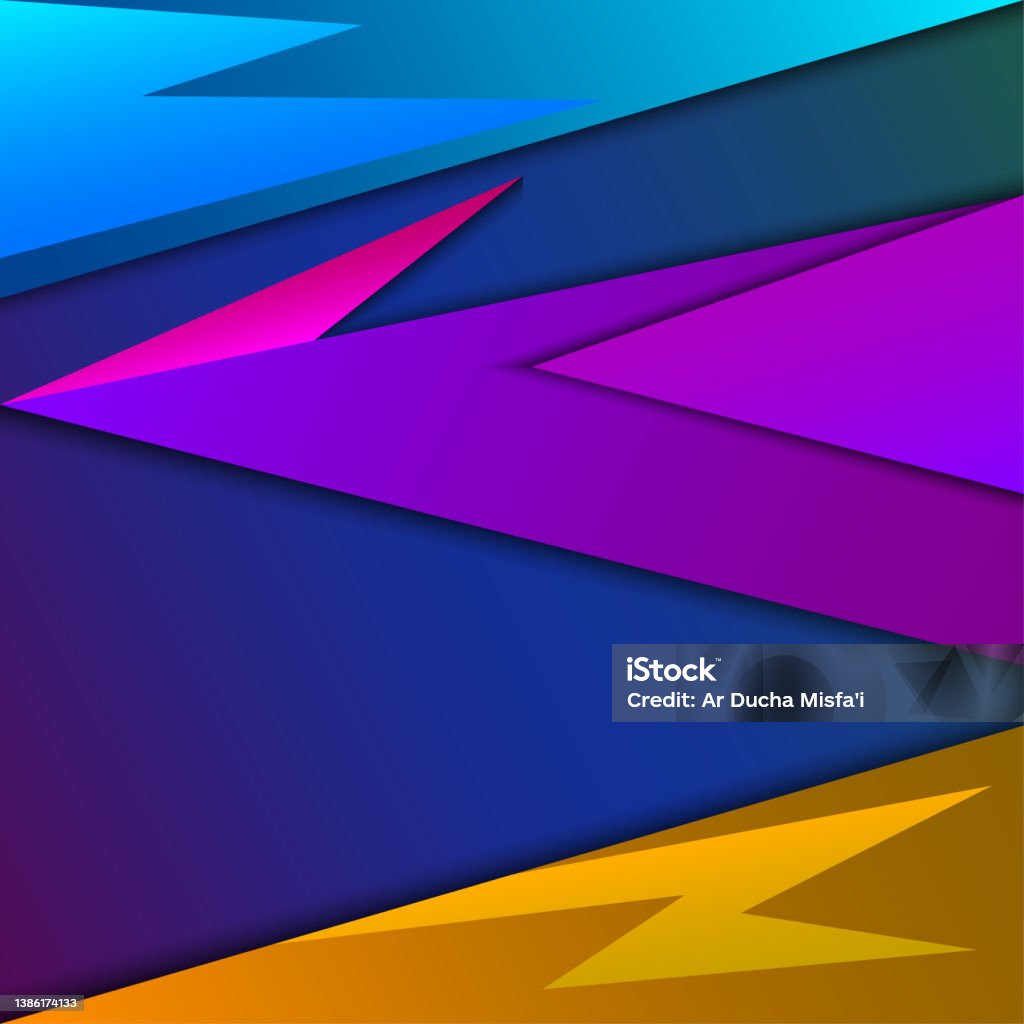Click the trademark symbol beside iStock
Screen dimensions: 1024x1024
[718, 660]
